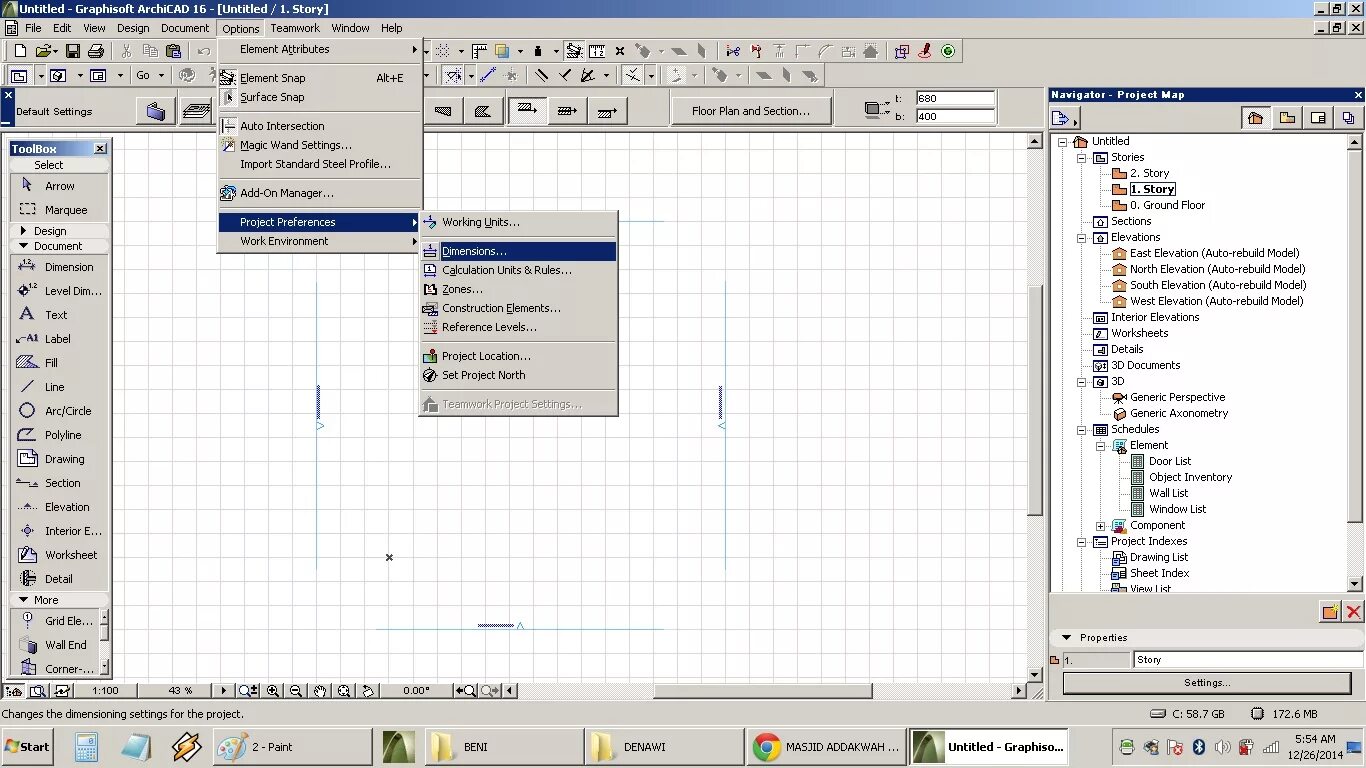The width and height of the screenshot is (1366, 768).
Task: Select the Elevation tool
Action: pos(60,507)
